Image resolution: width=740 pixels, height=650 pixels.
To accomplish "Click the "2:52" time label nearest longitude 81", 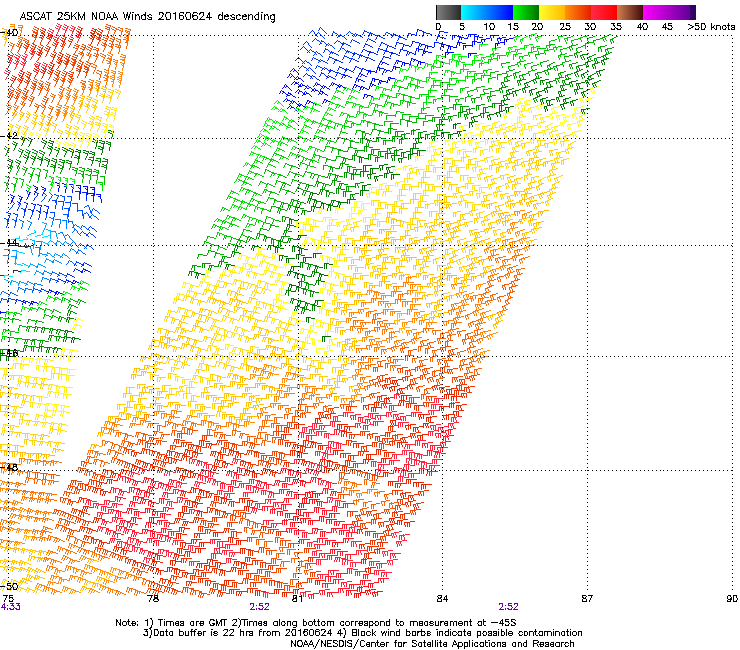I will [x=260, y=607].
